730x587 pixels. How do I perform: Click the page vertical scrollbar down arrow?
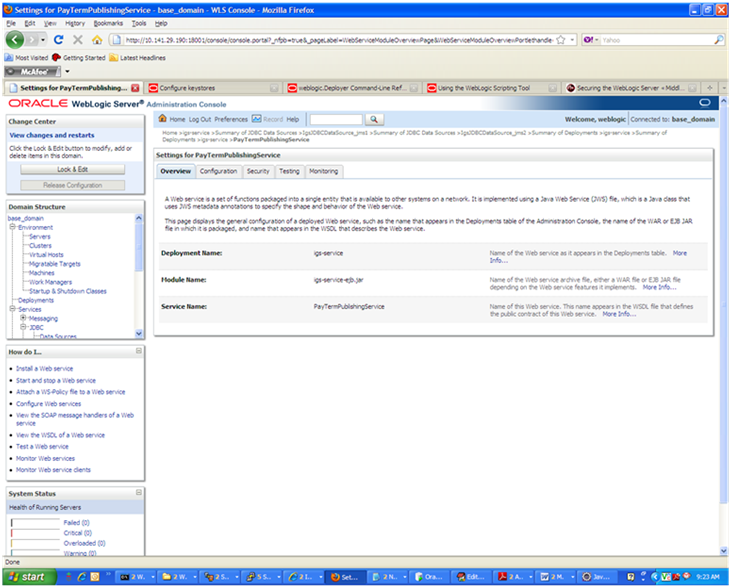(x=723, y=551)
